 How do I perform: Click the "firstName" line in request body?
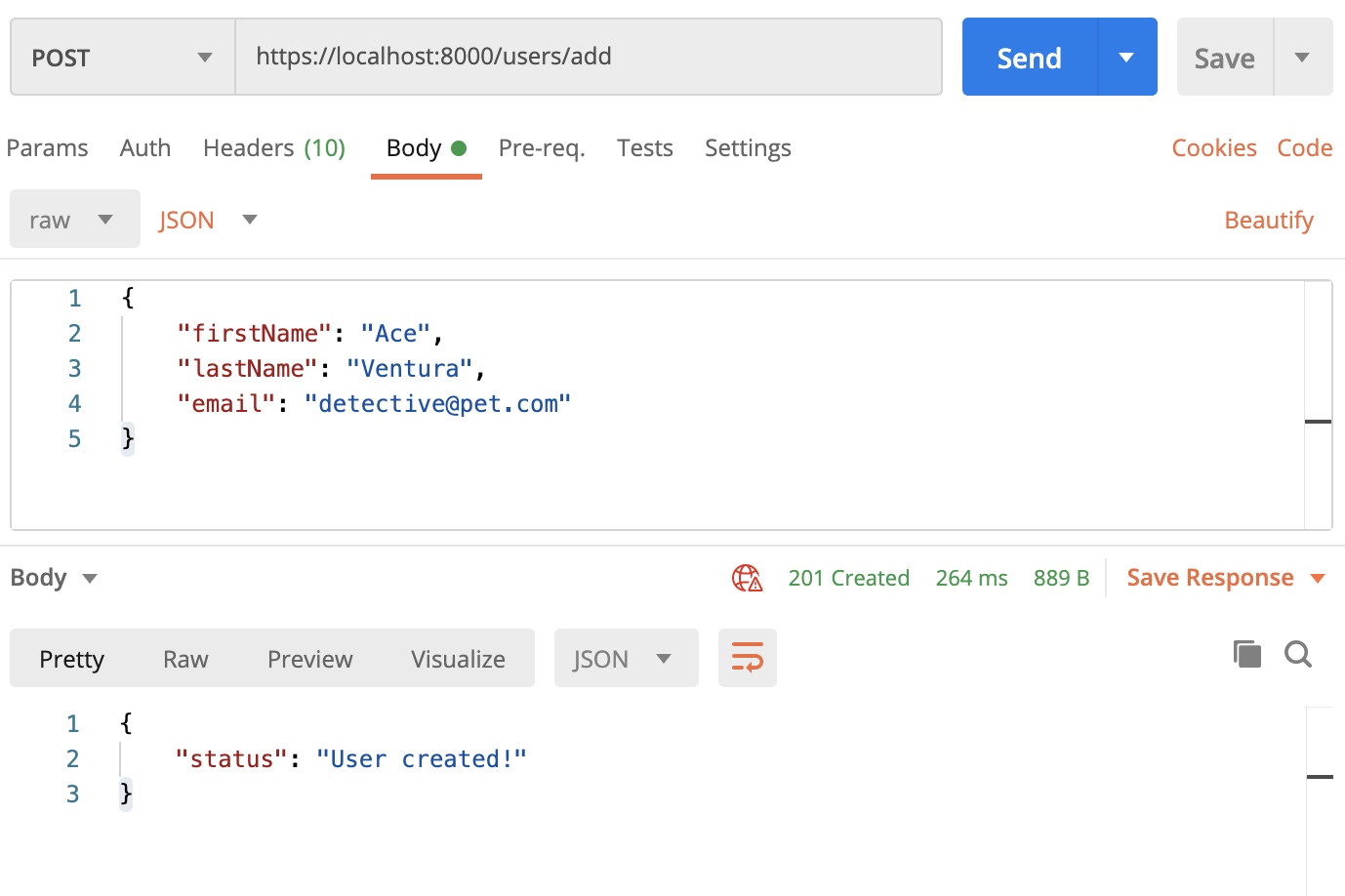click(310, 333)
